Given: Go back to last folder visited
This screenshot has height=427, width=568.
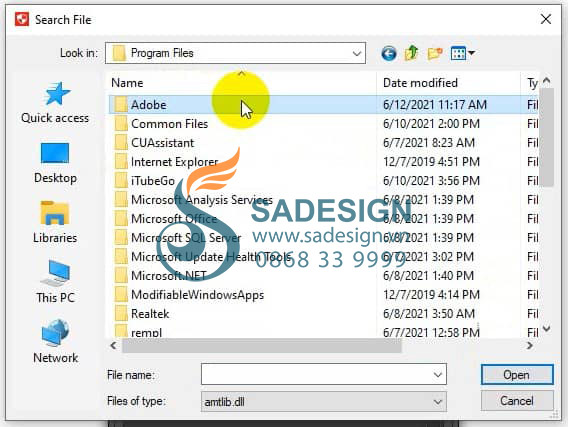Looking at the screenshot, I should click(x=389, y=54).
